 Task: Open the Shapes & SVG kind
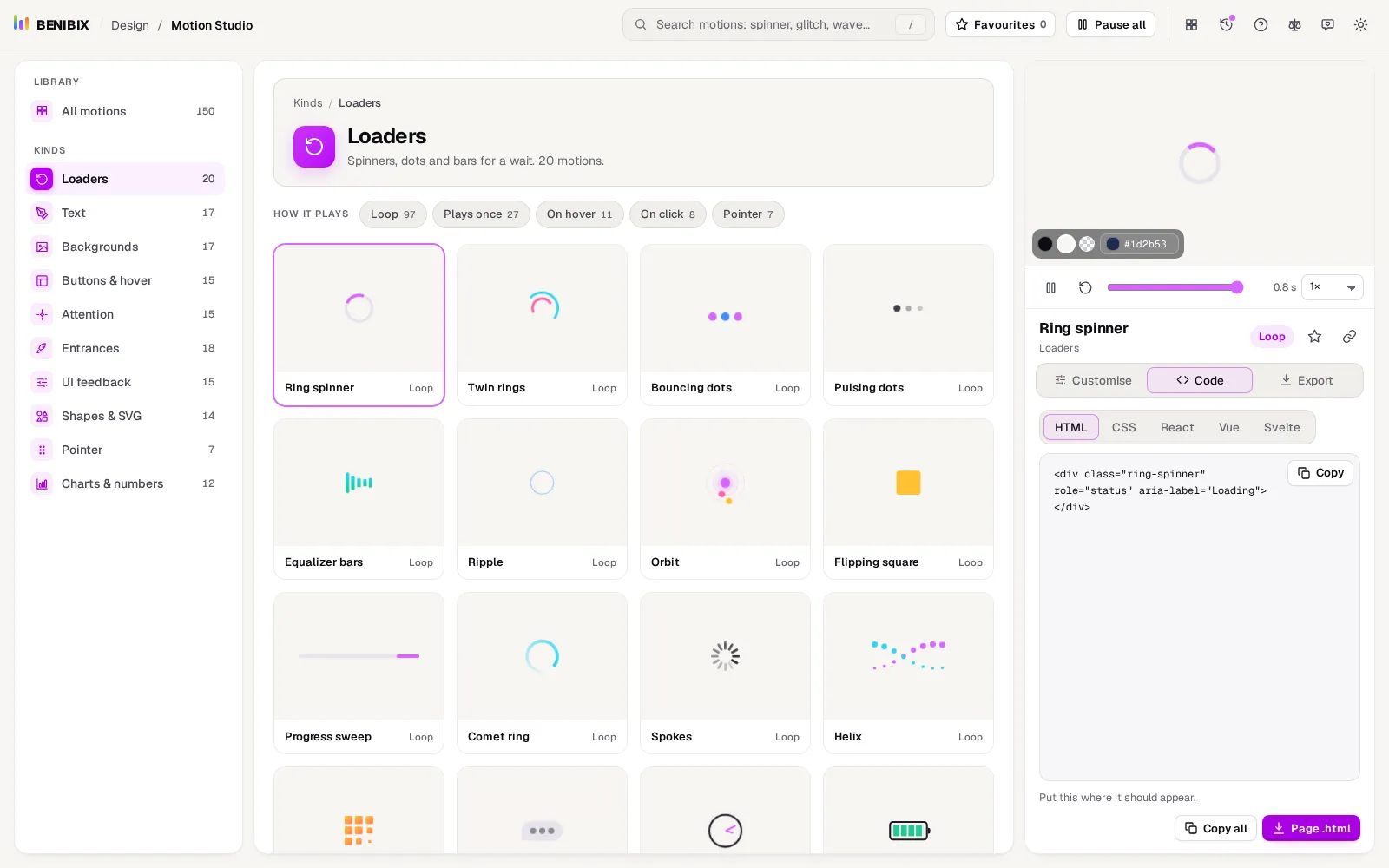(x=126, y=416)
